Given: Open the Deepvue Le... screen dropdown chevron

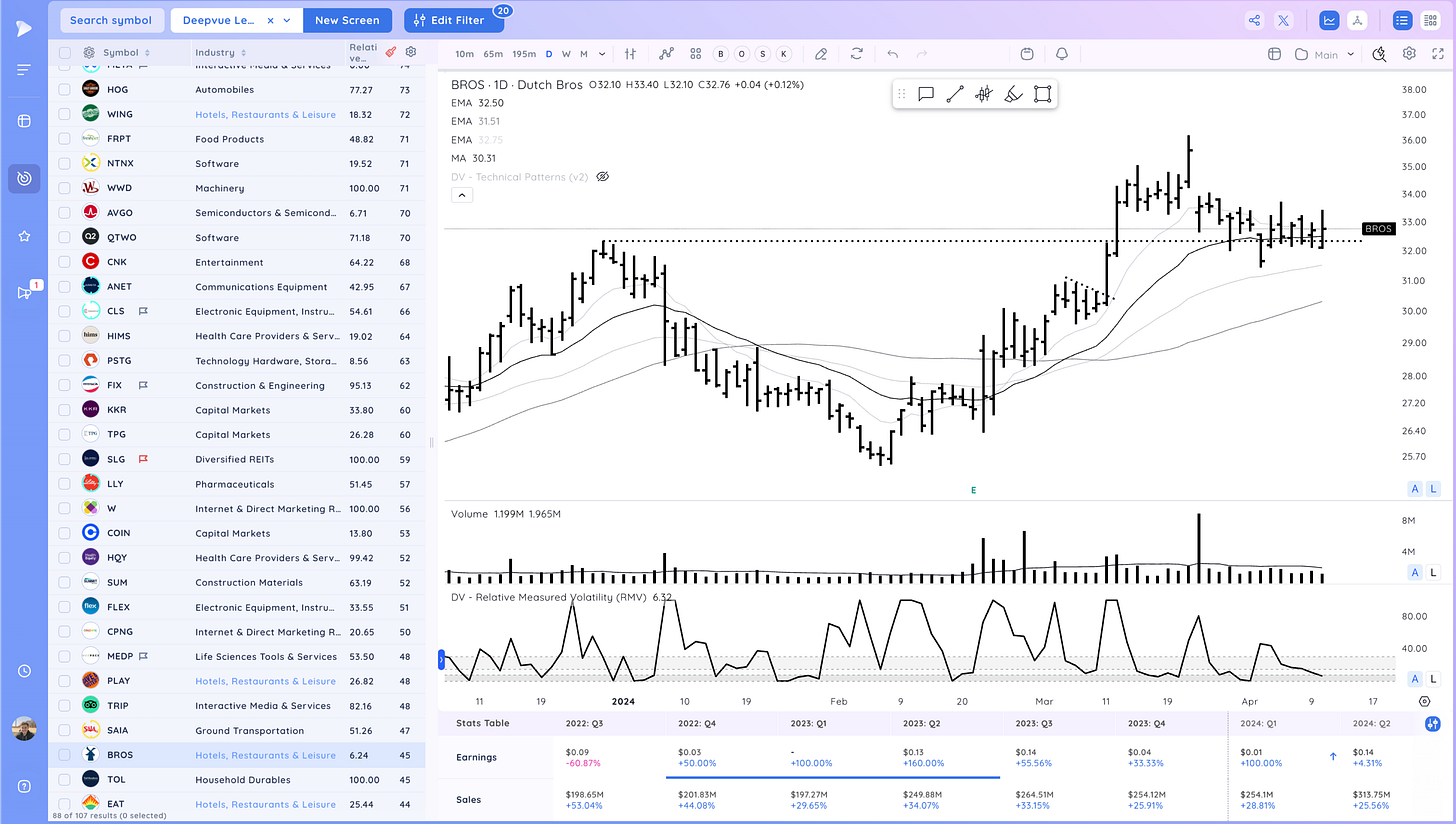Looking at the screenshot, I should coord(288,20).
